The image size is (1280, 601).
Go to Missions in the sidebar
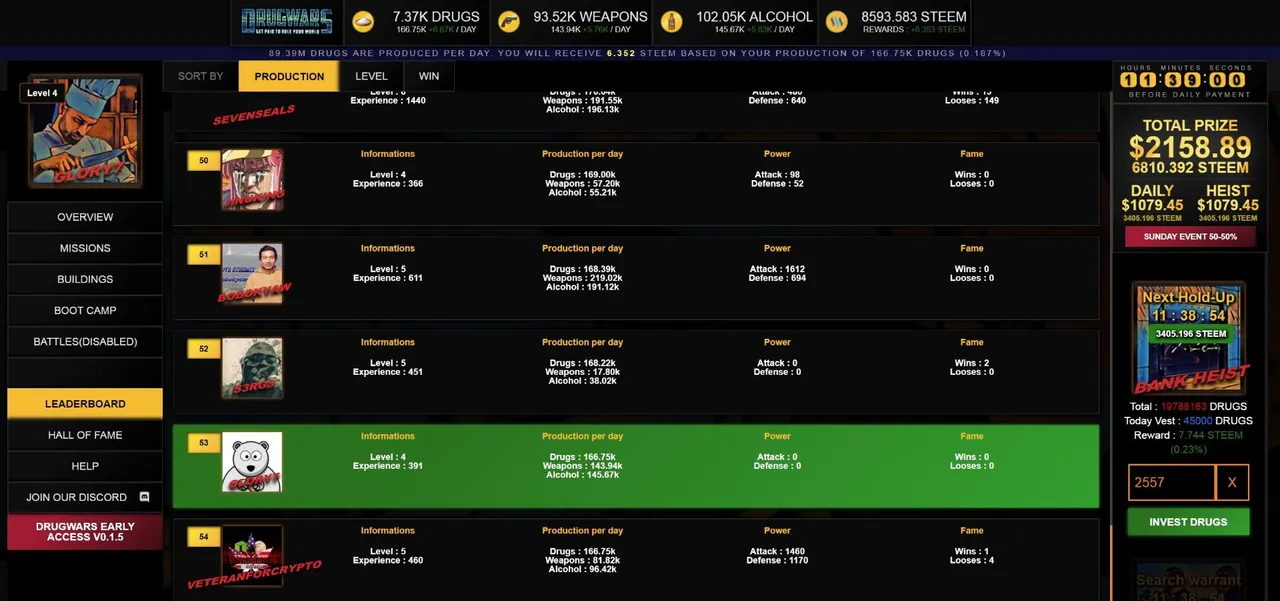[85, 248]
